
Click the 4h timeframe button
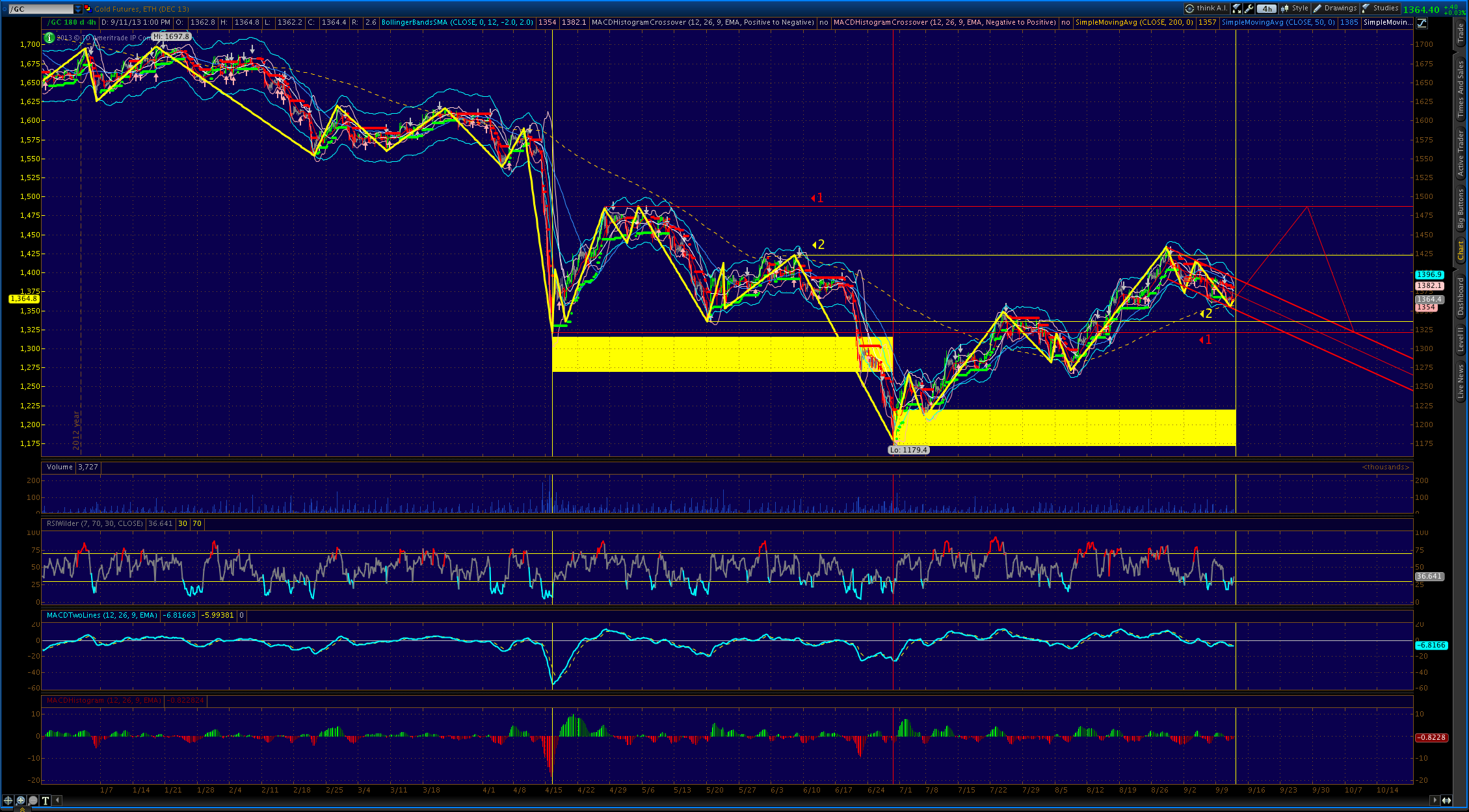pos(1267,8)
